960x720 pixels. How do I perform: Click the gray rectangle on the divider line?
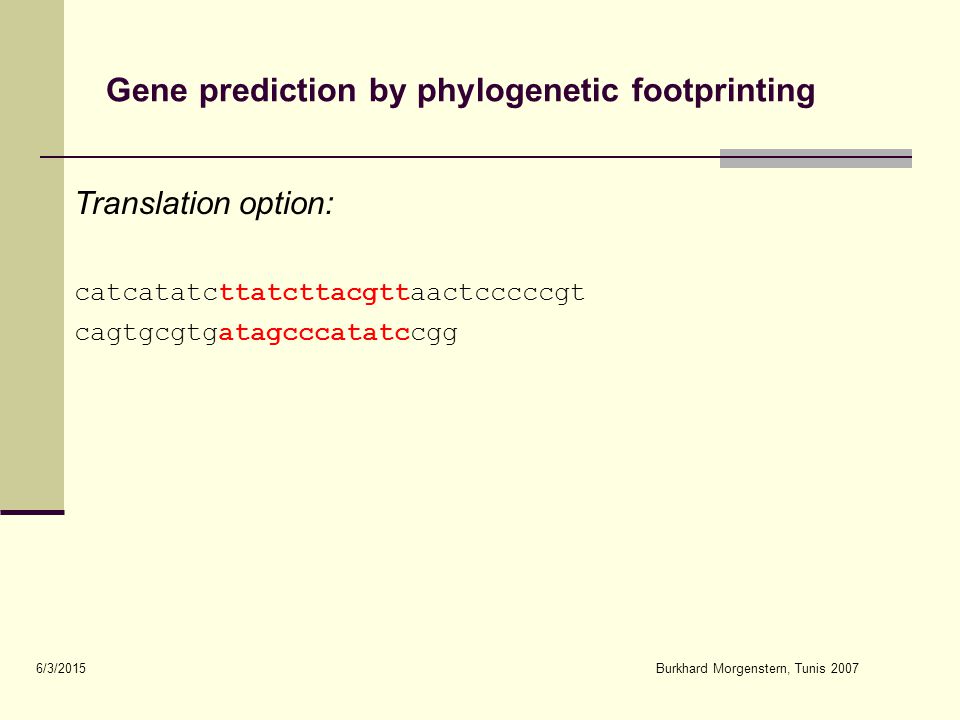(x=816, y=158)
